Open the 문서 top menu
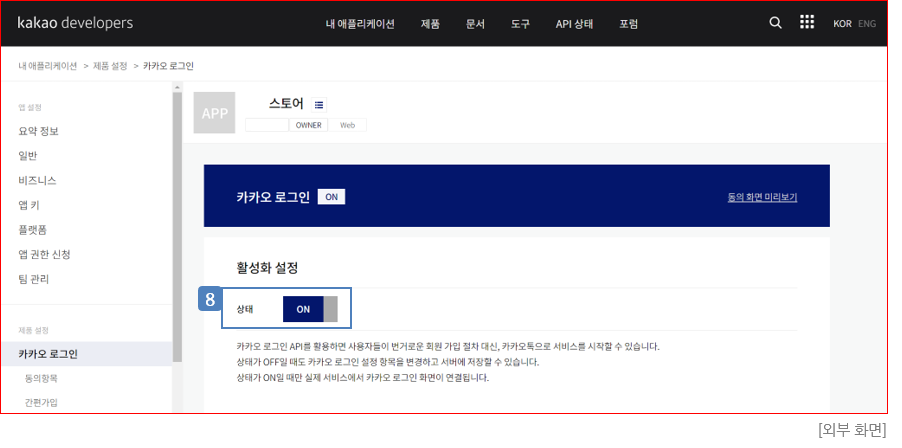This screenshot has height=448, width=902. tap(475, 24)
